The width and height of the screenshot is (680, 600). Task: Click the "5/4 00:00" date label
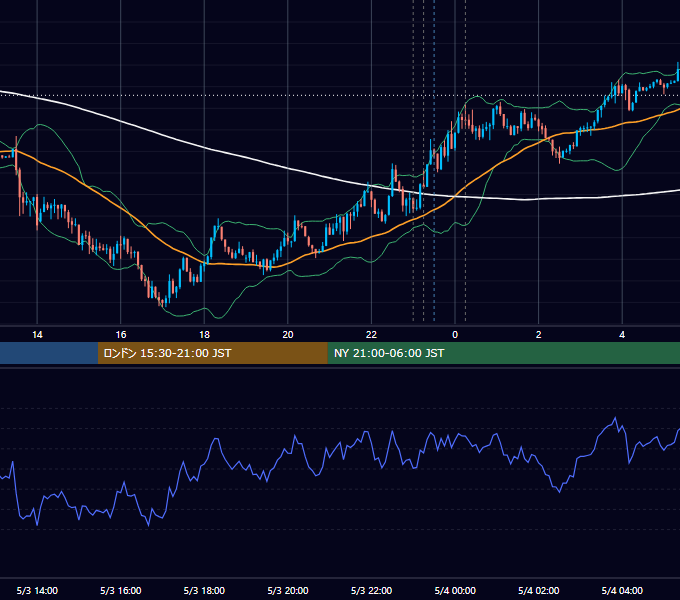click(x=455, y=591)
